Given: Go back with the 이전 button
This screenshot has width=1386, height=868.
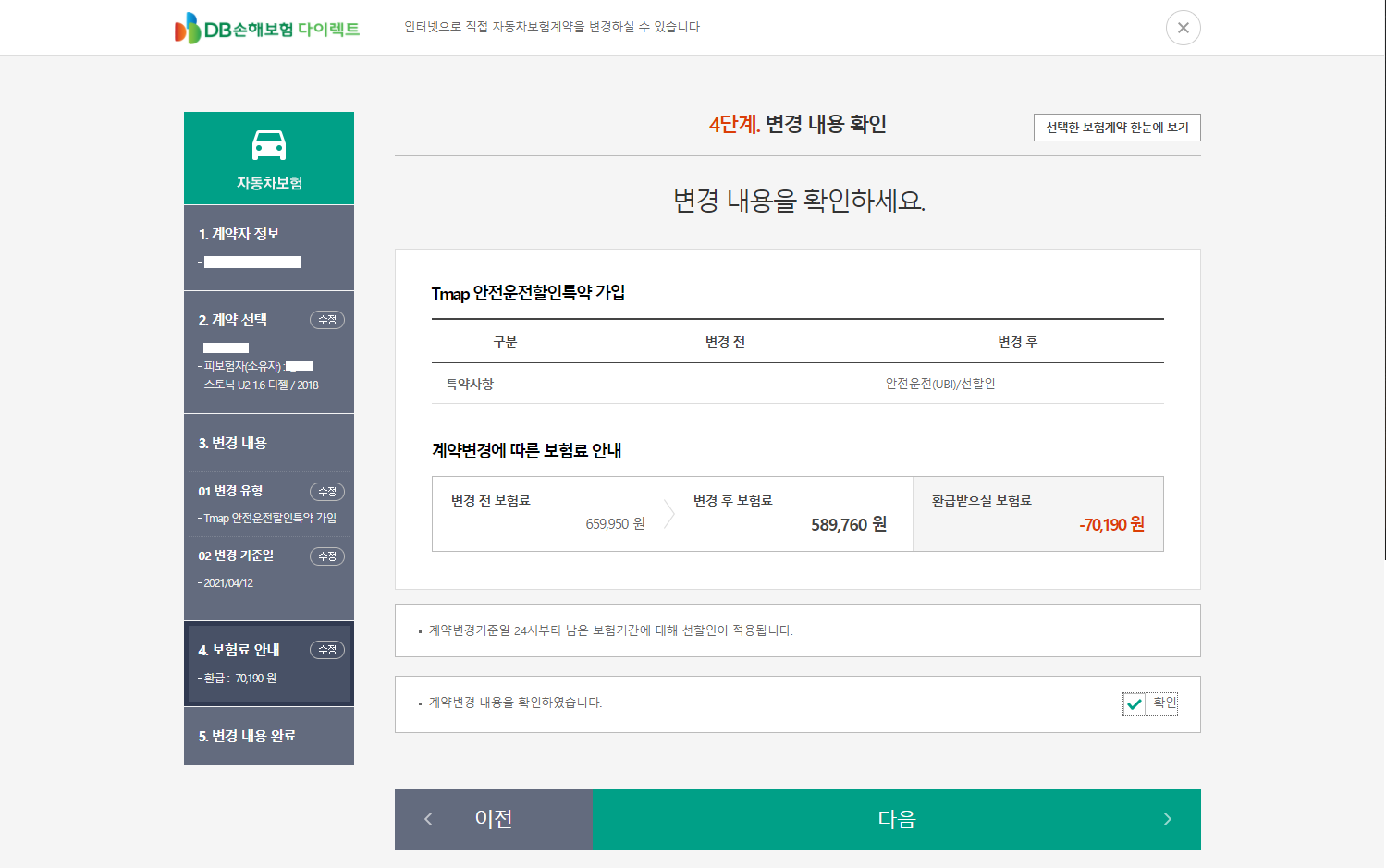Looking at the screenshot, I should 494,819.
